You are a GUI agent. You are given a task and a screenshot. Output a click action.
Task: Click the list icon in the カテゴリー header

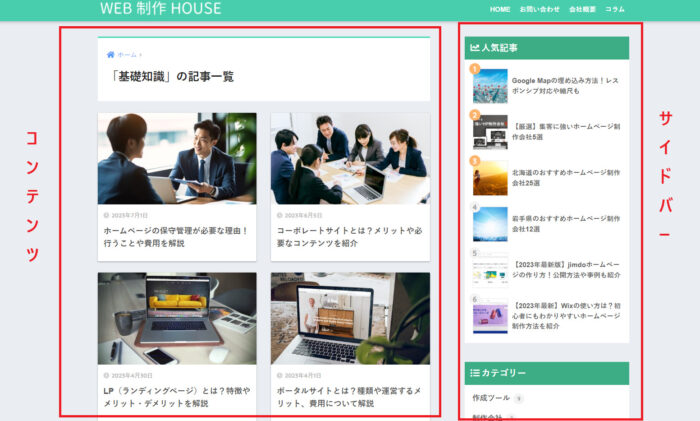[475, 373]
